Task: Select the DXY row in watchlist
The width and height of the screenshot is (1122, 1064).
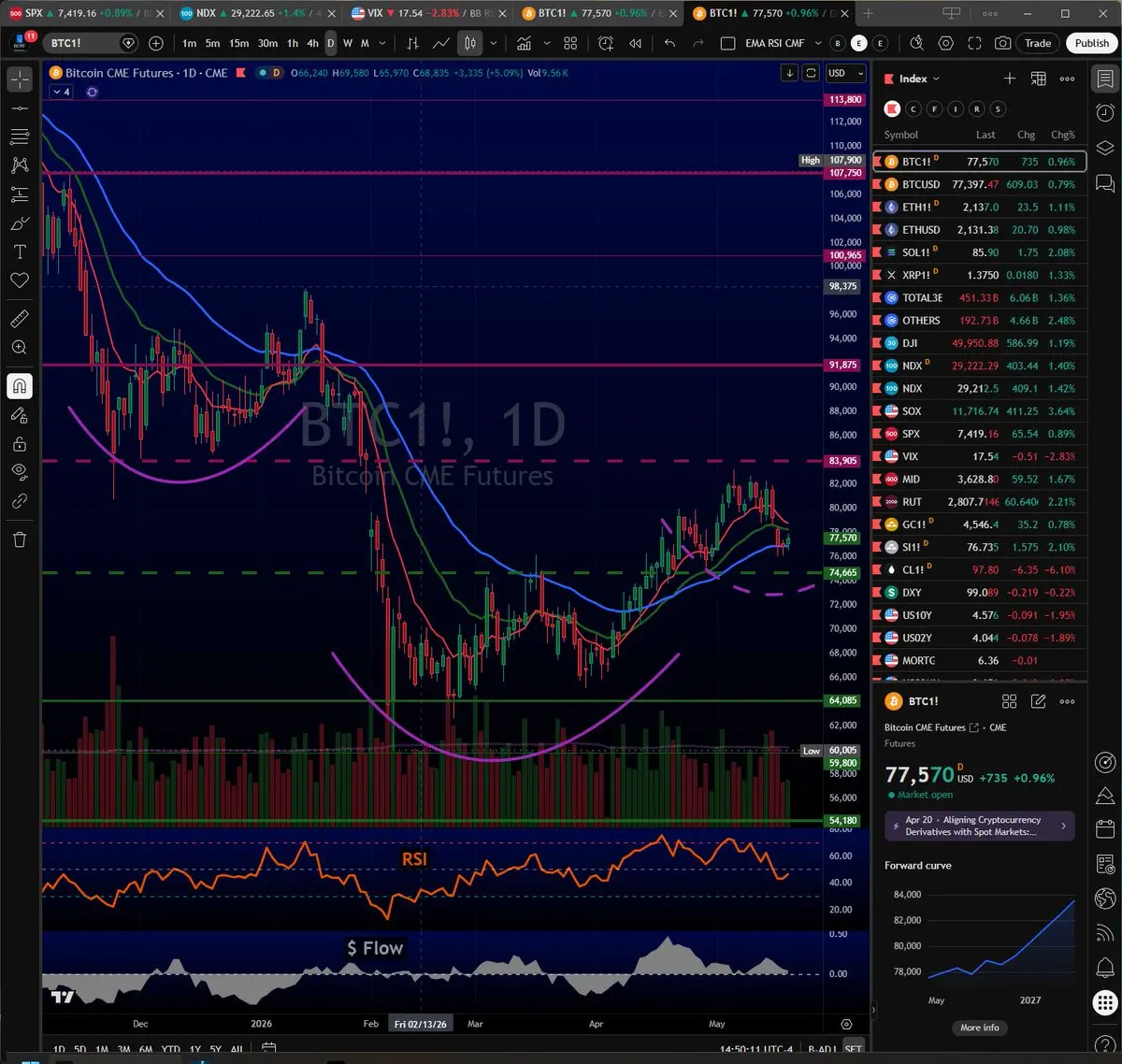Action: (980, 592)
